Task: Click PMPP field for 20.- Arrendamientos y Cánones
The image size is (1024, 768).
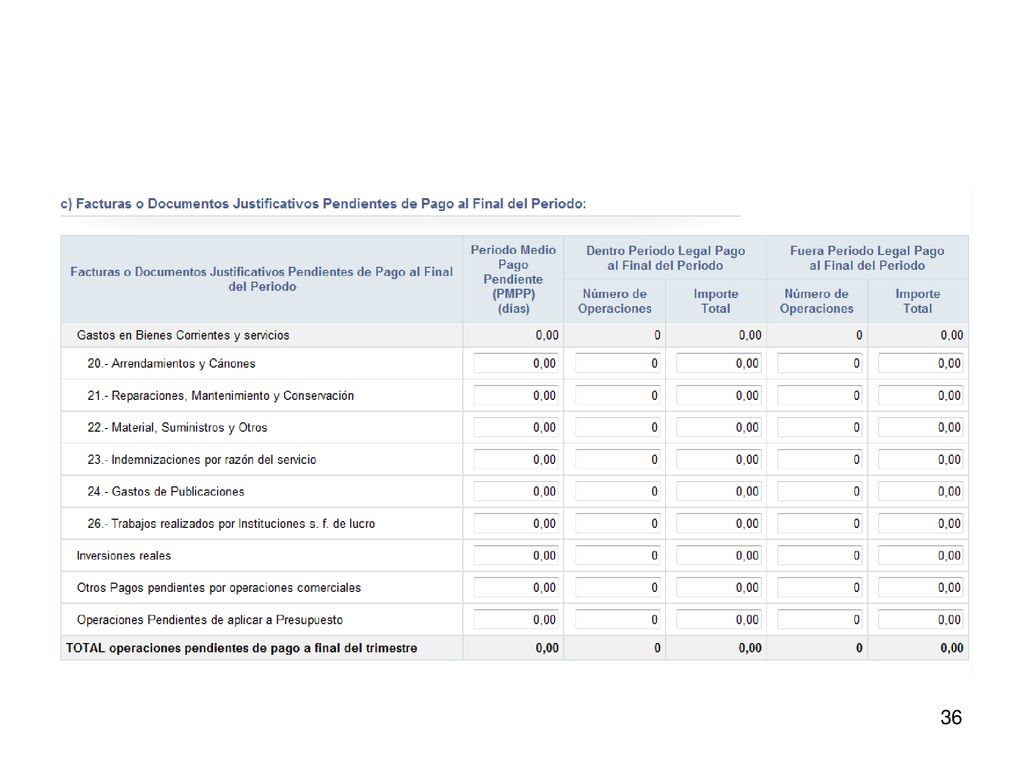Action: tap(516, 363)
